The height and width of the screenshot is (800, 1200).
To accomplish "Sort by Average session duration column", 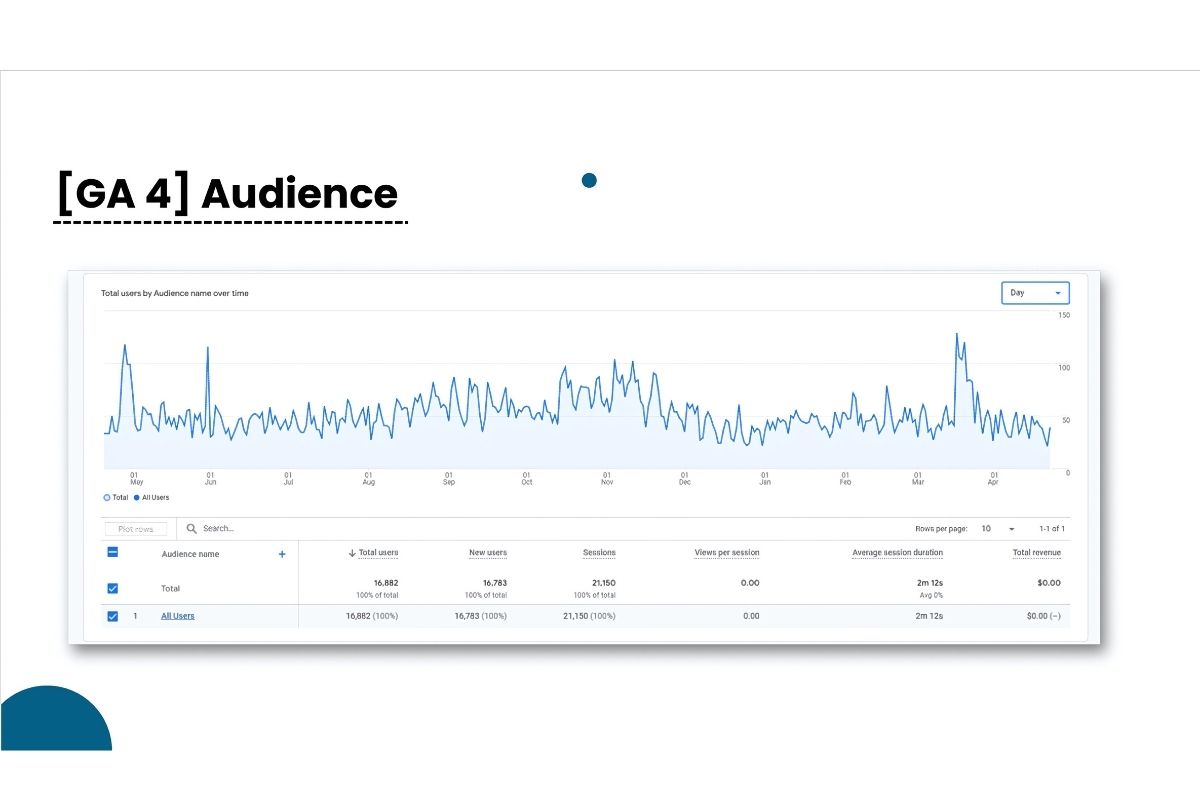I will (x=897, y=553).
